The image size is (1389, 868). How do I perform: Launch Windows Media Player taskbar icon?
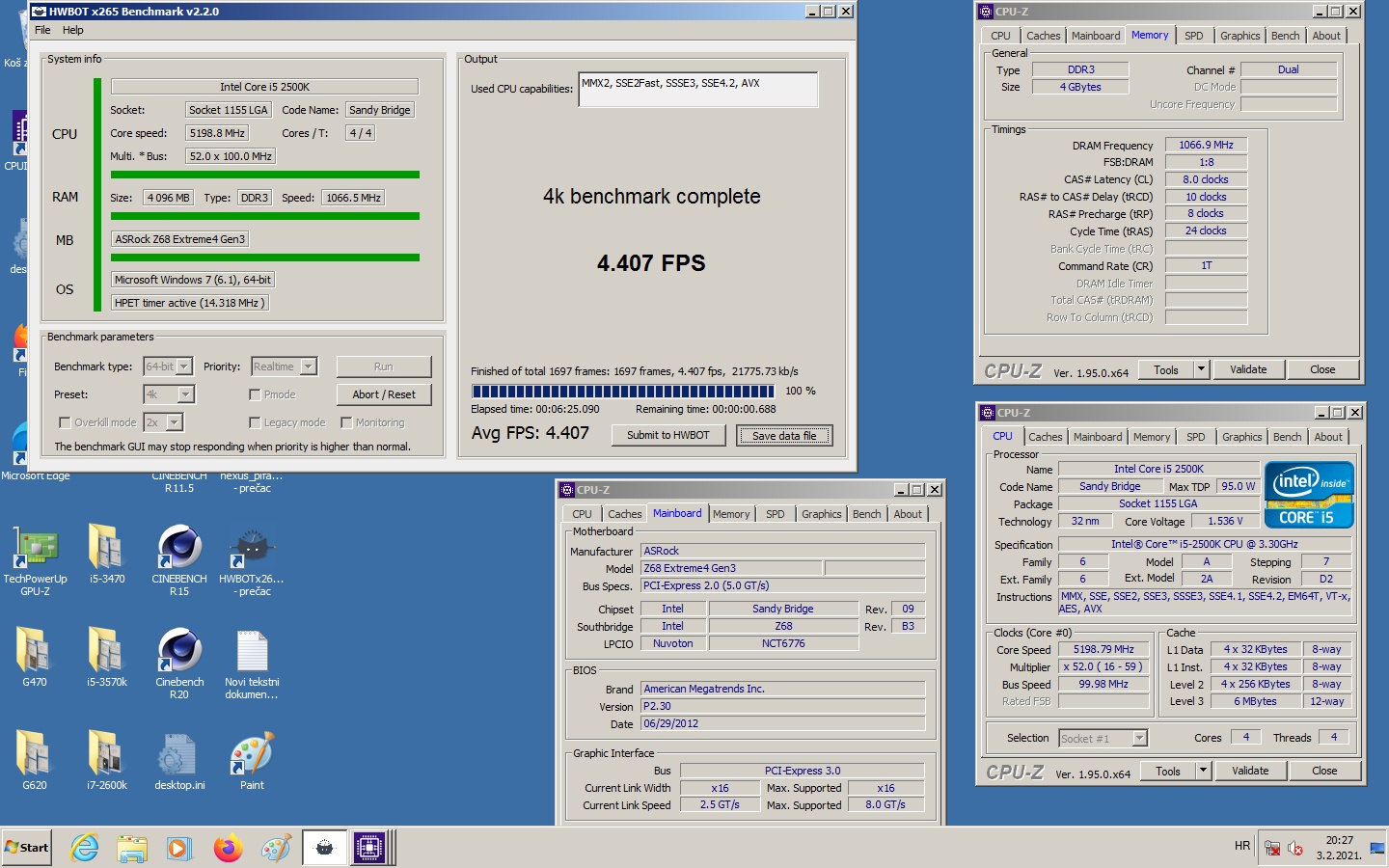pyautogui.click(x=179, y=849)
